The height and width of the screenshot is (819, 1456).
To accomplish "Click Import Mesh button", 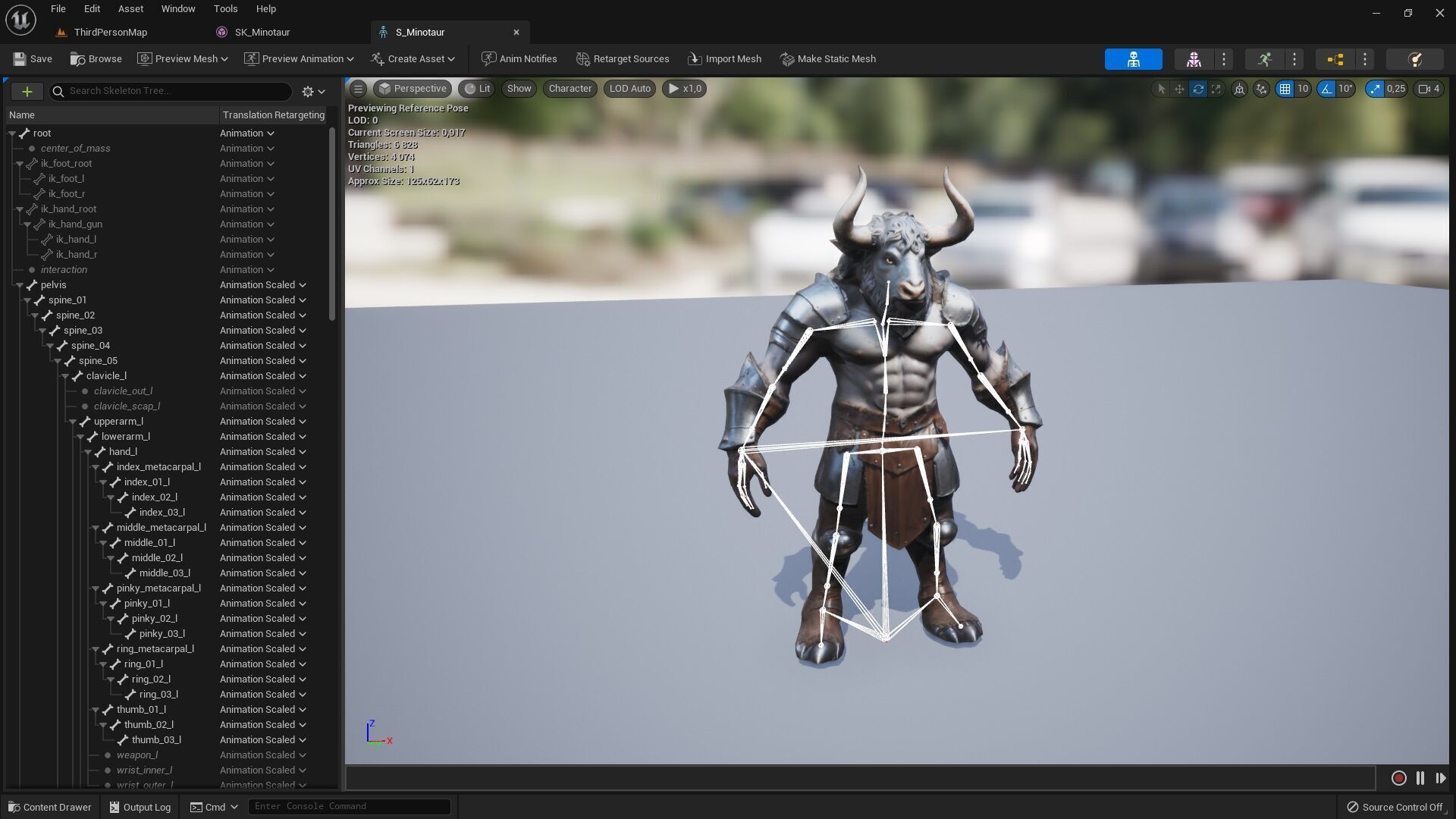I will (x=724, y=59).
